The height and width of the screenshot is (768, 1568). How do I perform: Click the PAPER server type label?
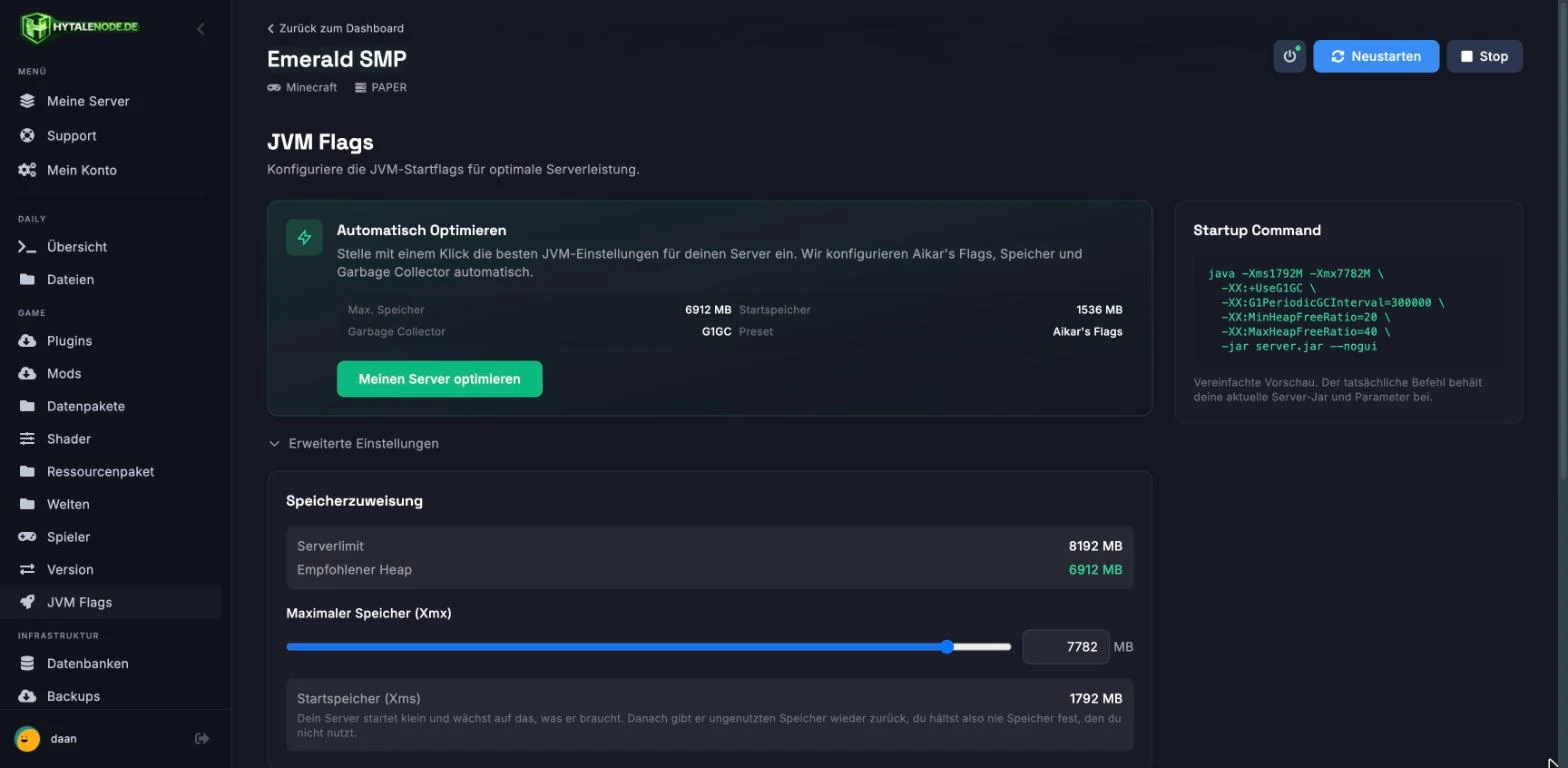pos(381,88)
